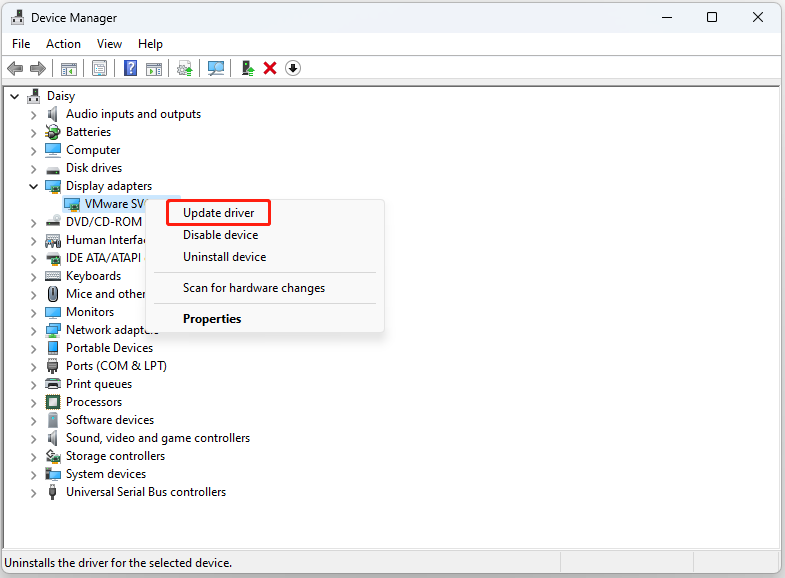This screenshot has height=578, width=785.
Task: Click the System devices folder icon
Action: [x=53, y=474]
